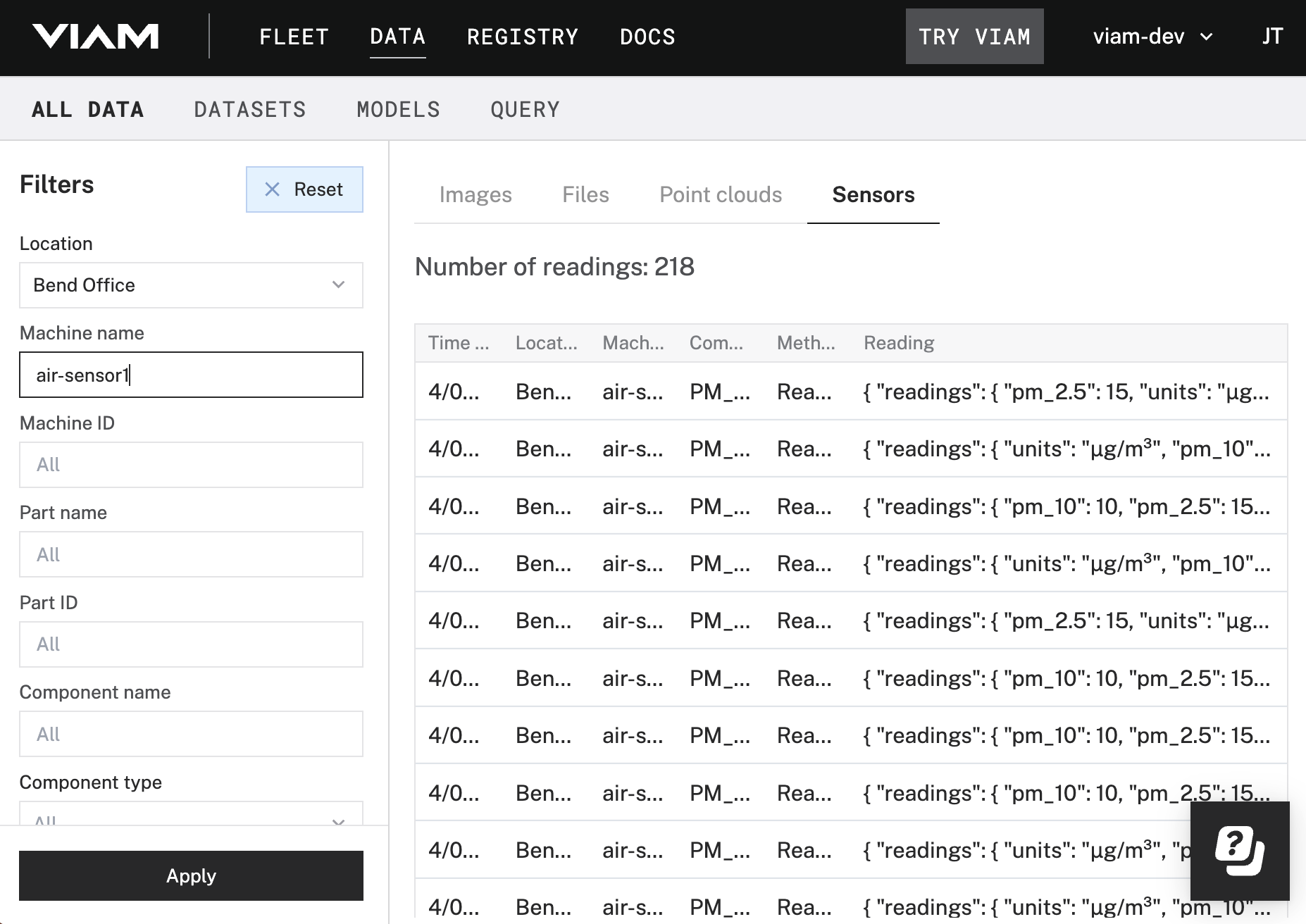
Task: Open the Files tab
Action: [585, 195]
